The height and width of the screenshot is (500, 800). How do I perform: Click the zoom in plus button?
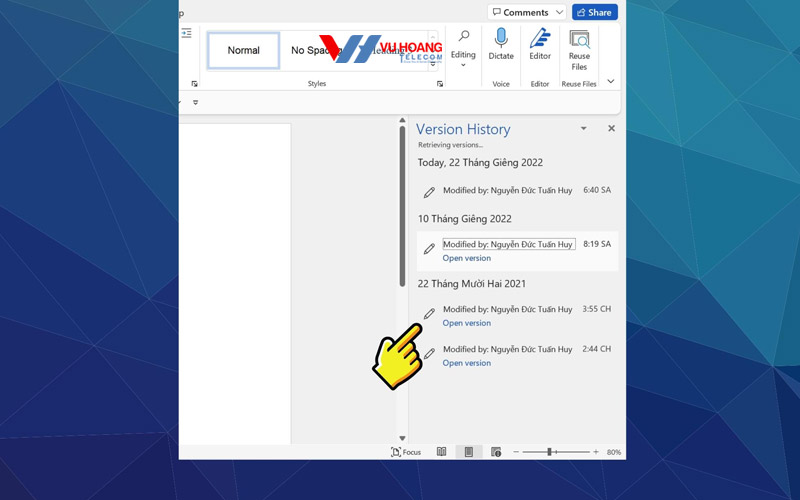(x=596, y=452)
